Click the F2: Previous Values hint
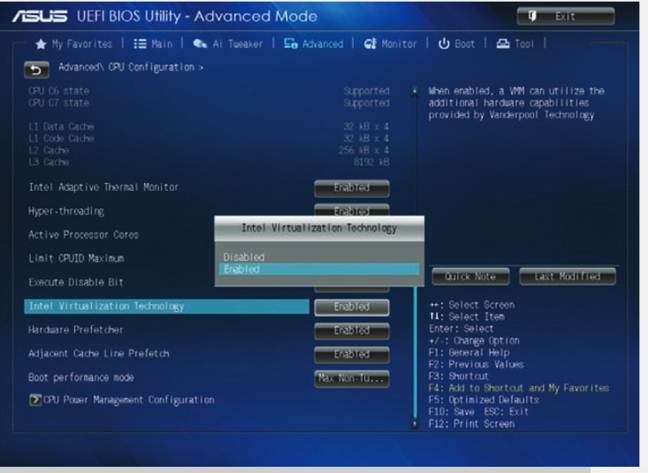The height and width of the screenshot is (473, 648). coord(476,364)
